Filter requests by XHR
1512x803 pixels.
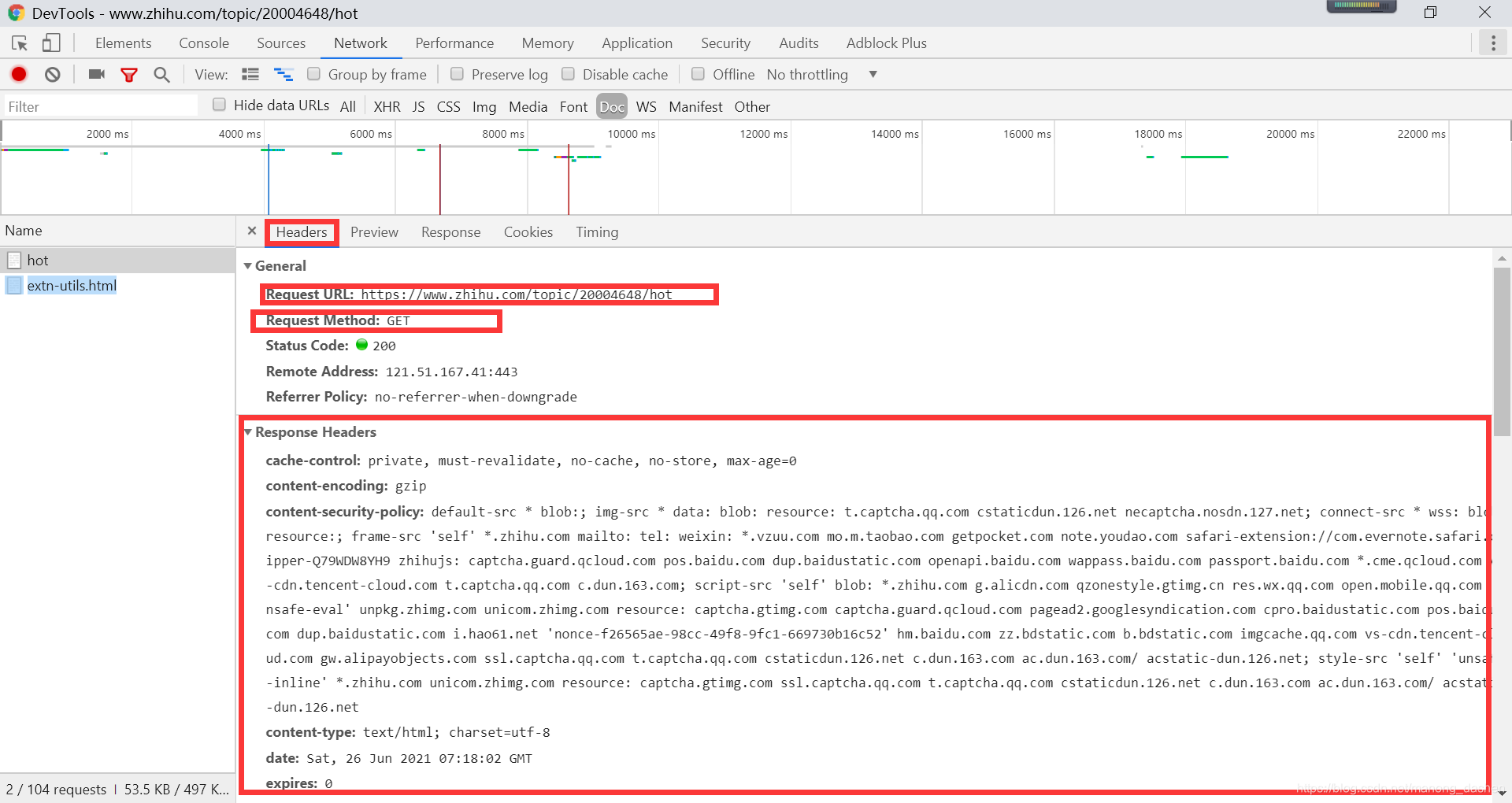[387, 106]
